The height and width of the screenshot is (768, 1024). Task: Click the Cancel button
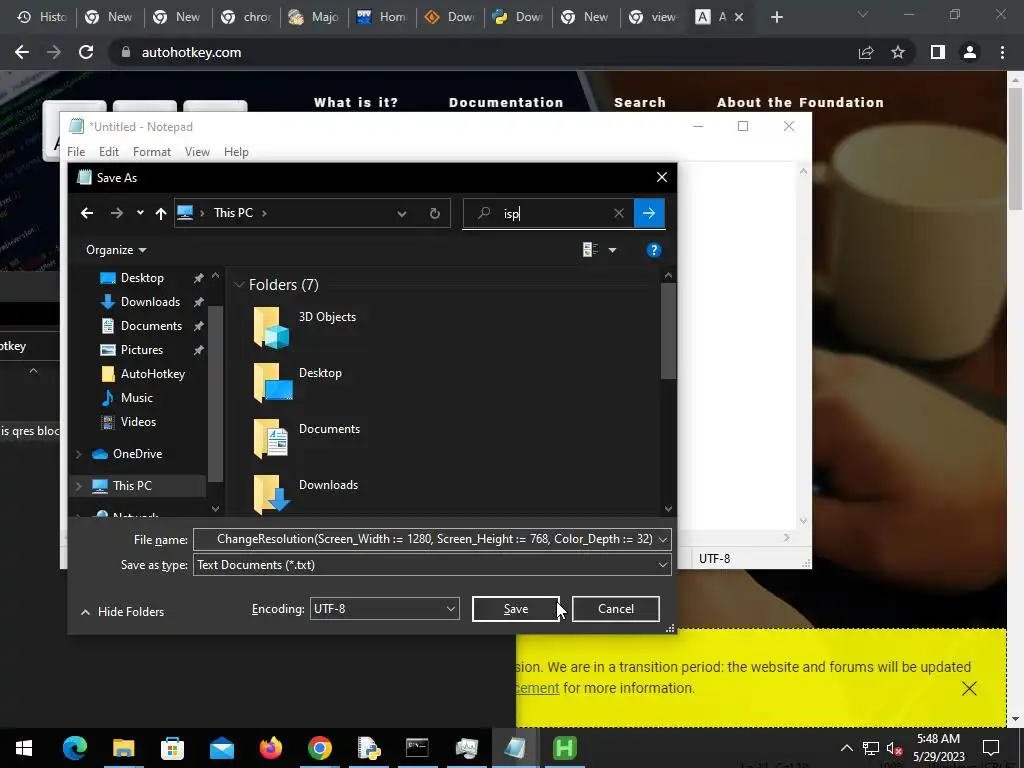[x=615, y=609]
